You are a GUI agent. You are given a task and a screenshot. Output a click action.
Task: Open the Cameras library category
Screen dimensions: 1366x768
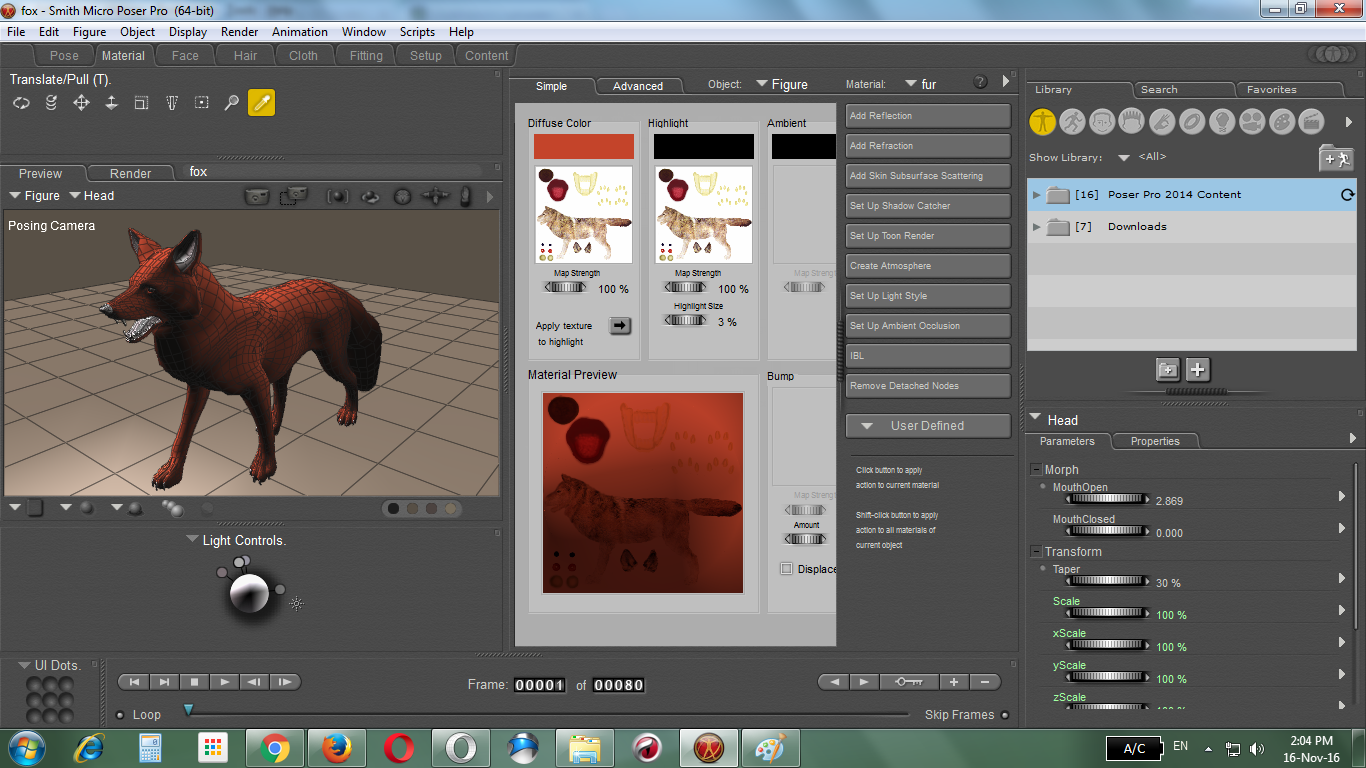pyautogui.click(x=1252, y=122)
